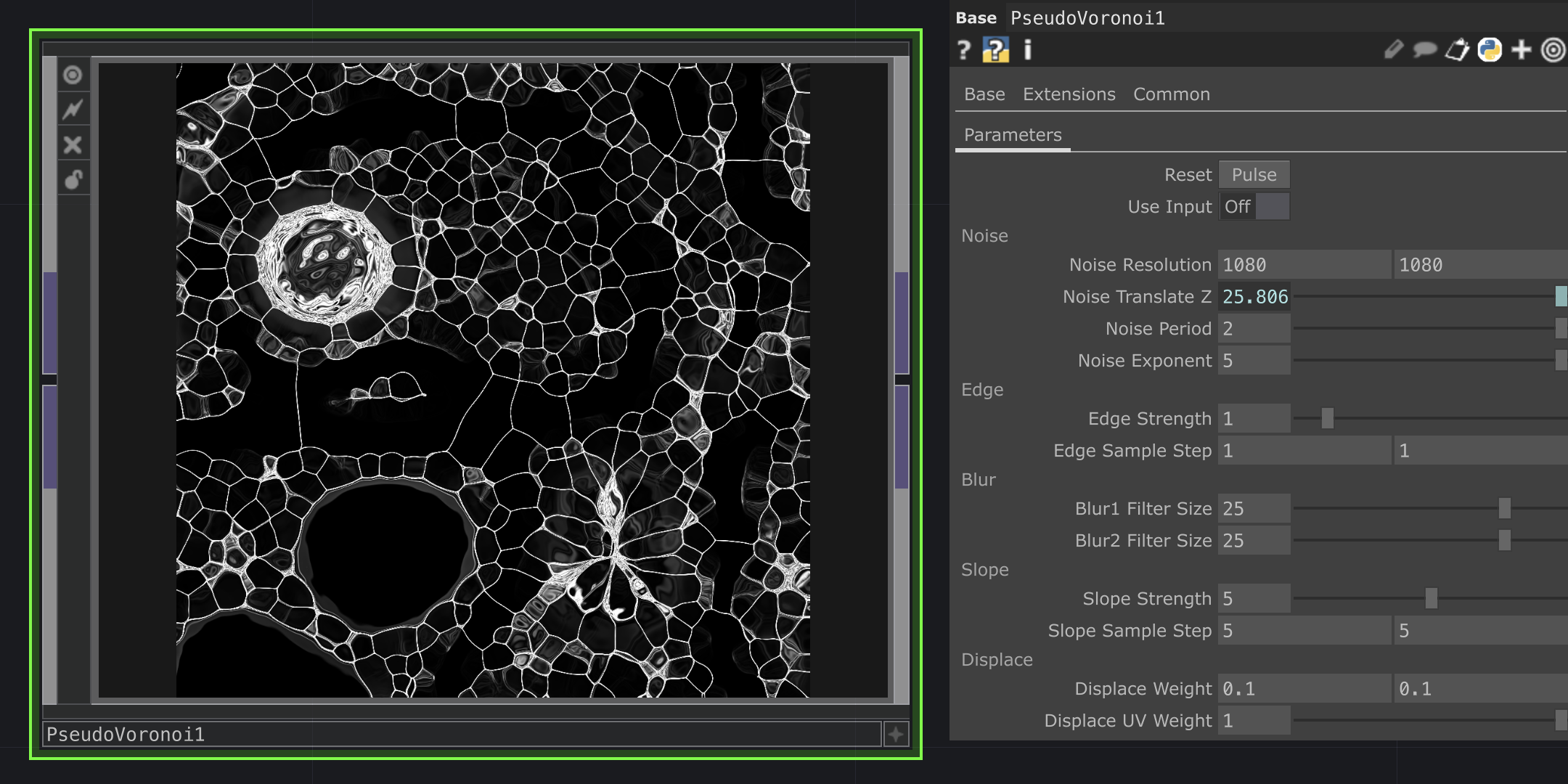Click the plus icon in the parameter header
This screenshot has height=784, width=1568.
point(1520,49)
